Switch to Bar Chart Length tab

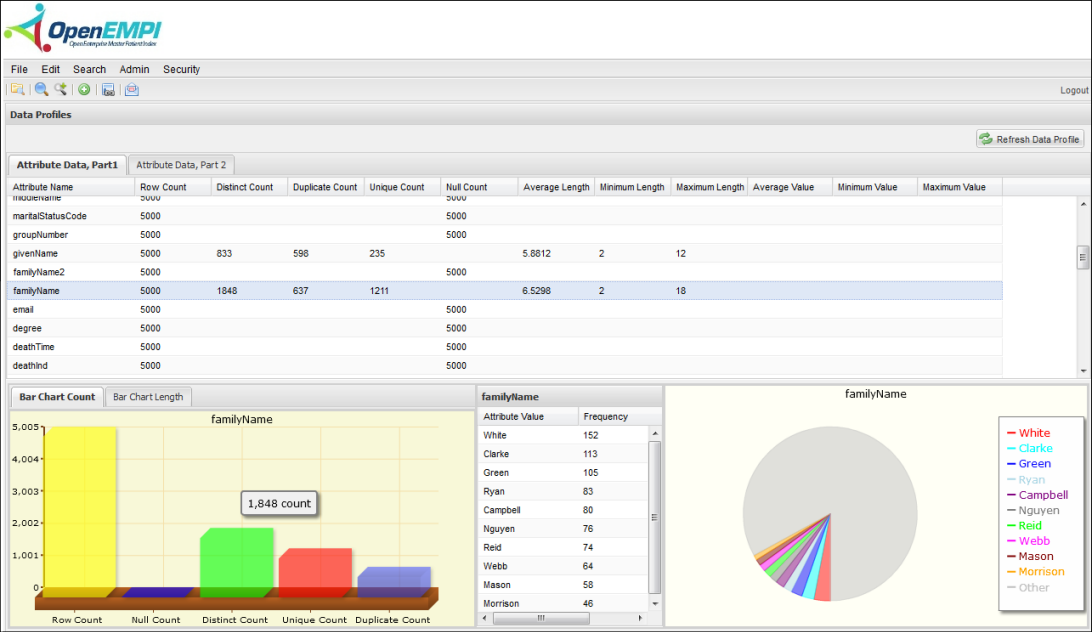coord(148,397)
